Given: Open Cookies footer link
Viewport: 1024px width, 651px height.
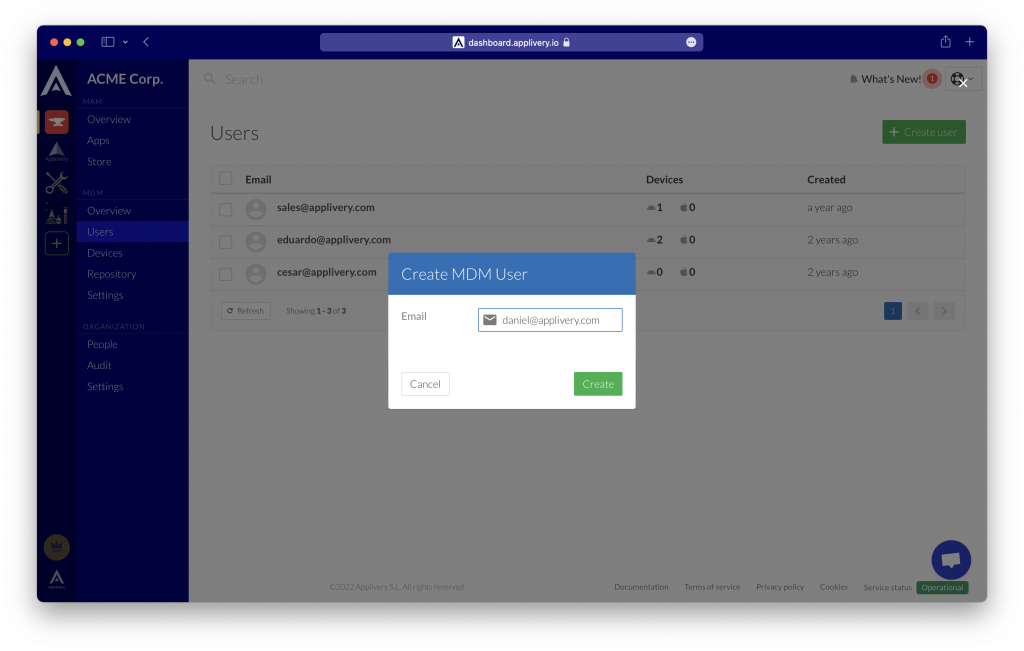Looking at the screenshot, I should pos(834,587).
